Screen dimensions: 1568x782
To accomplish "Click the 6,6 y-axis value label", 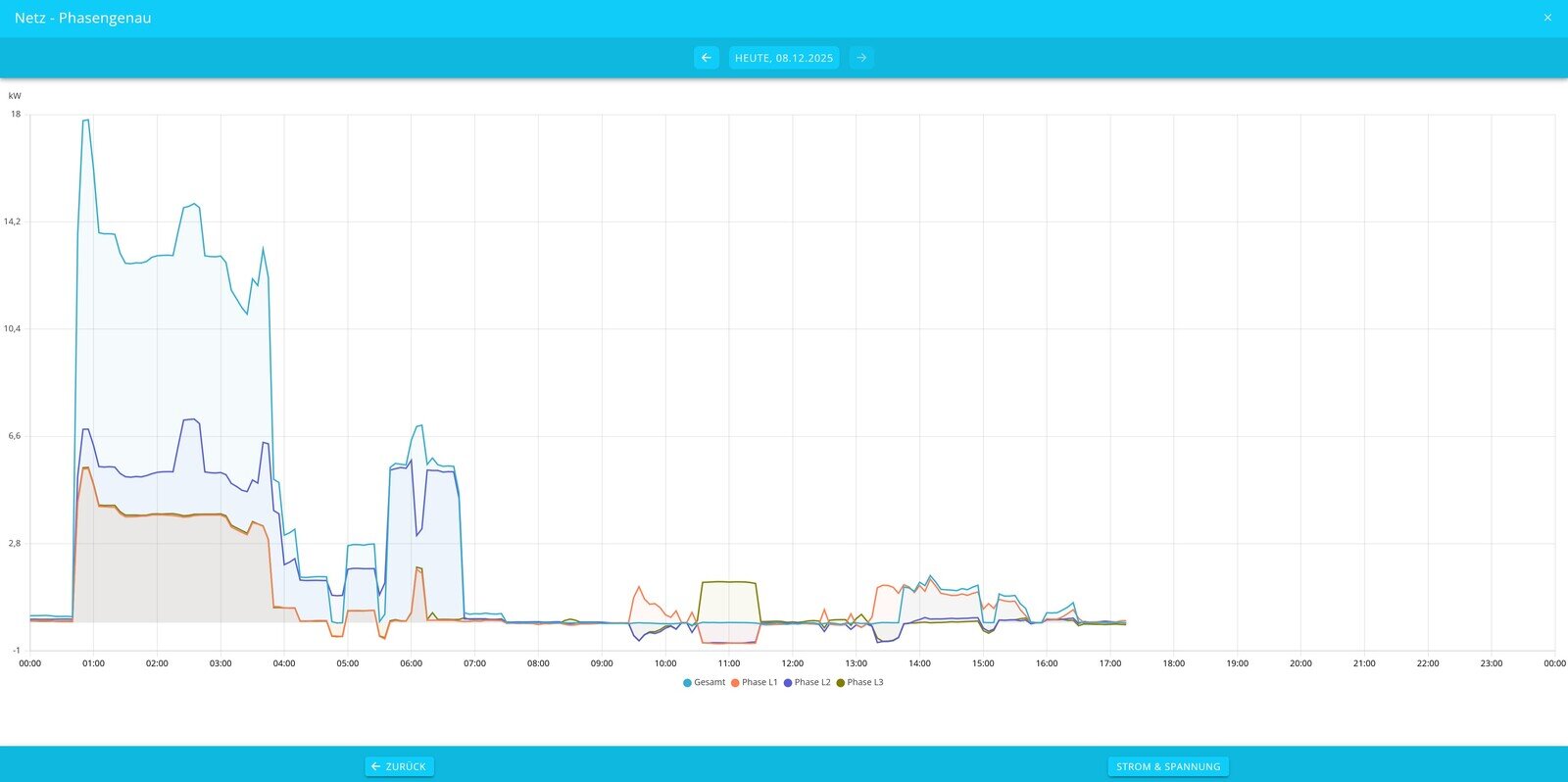I will pos(14,436).
